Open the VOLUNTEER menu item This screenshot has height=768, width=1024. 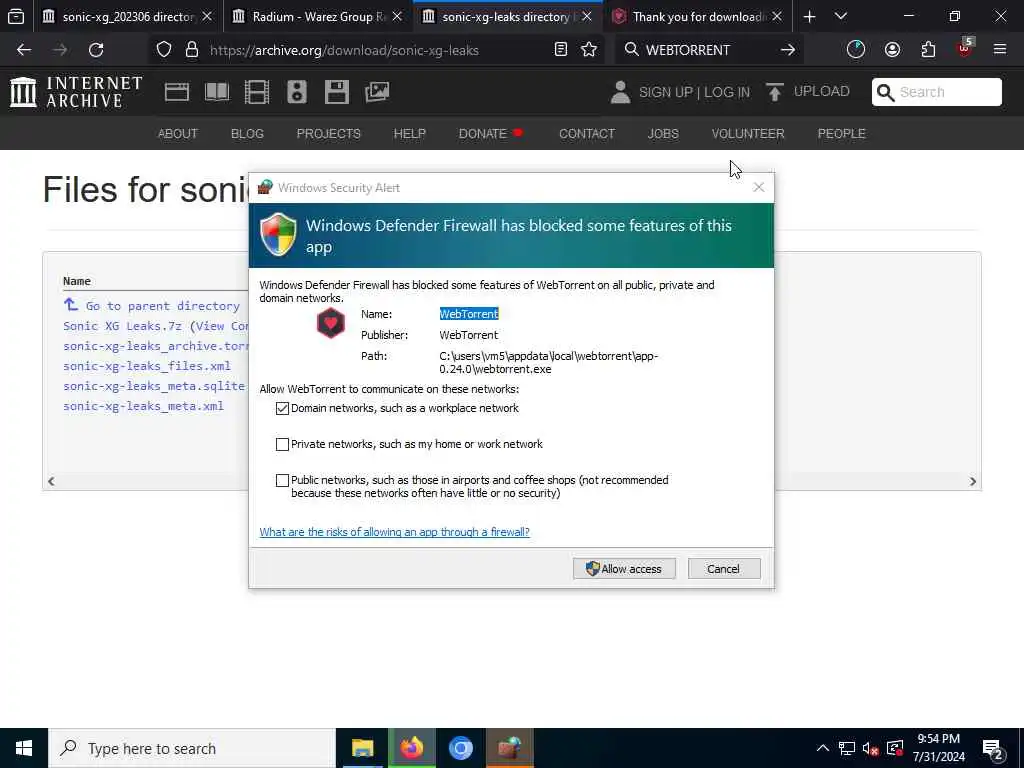tap(748, 133)
